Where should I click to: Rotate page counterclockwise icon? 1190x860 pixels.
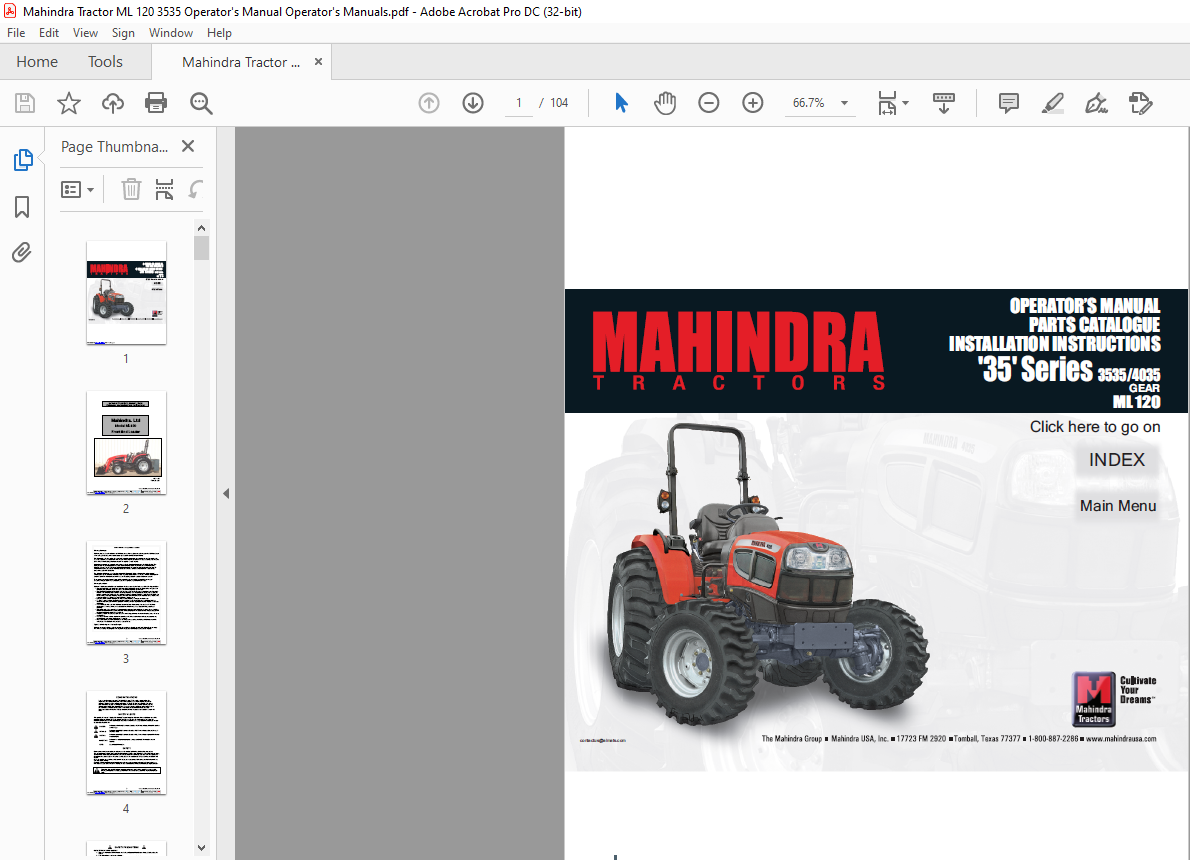click(196, 189)
